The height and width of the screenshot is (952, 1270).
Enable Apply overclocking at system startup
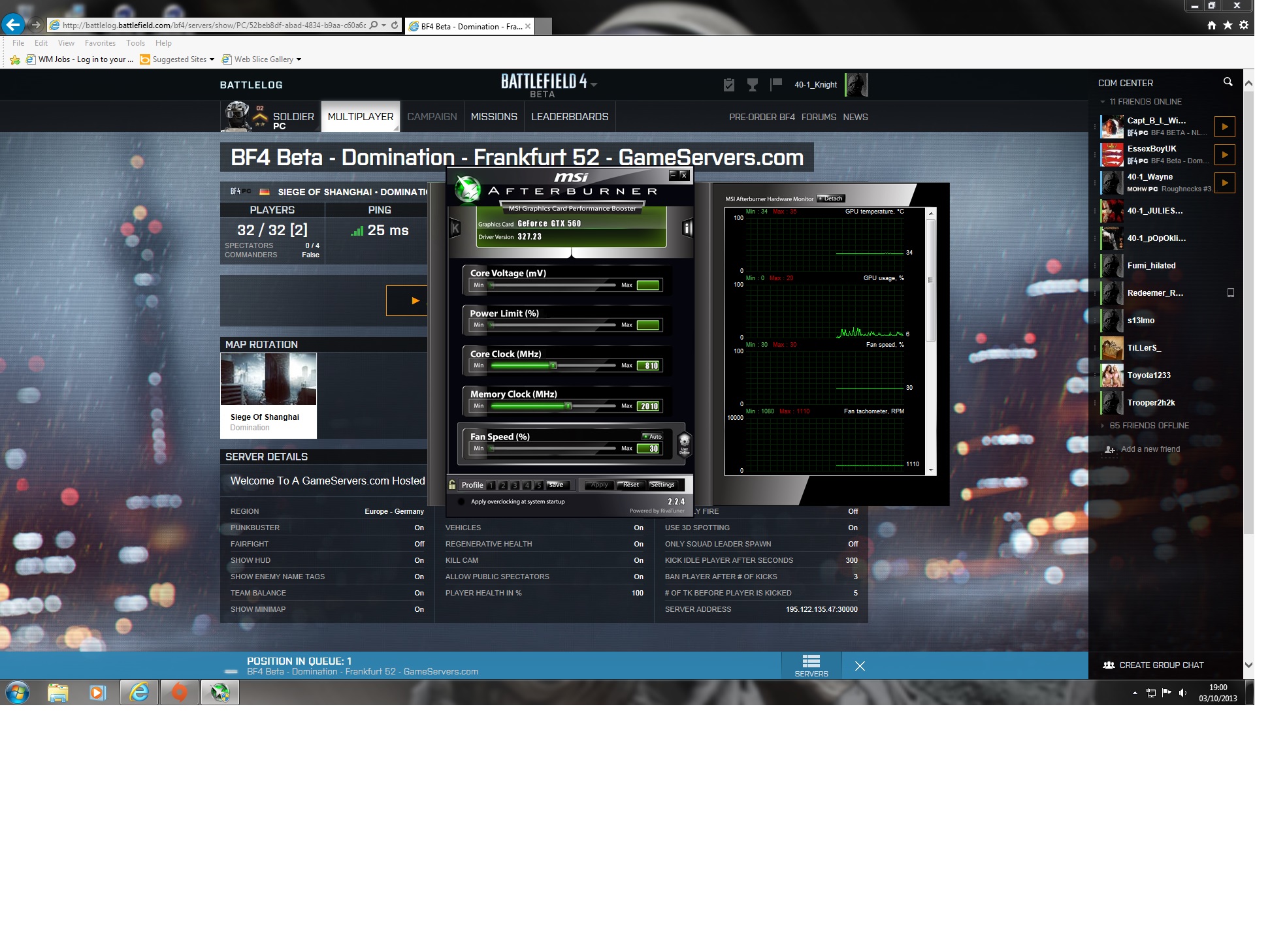coord(461,502)
